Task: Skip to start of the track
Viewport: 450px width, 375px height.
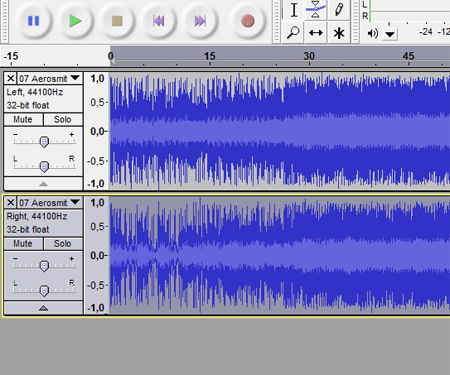Action: point(159,21)
